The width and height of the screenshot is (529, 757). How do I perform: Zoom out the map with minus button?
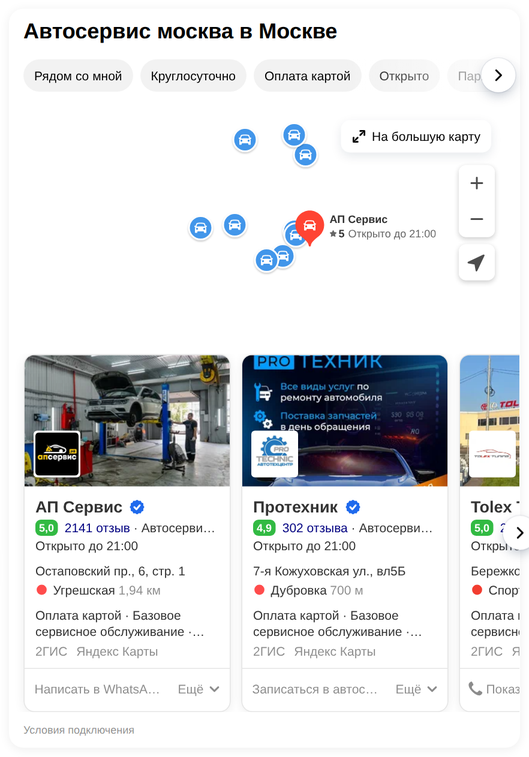tap(476, 219)
